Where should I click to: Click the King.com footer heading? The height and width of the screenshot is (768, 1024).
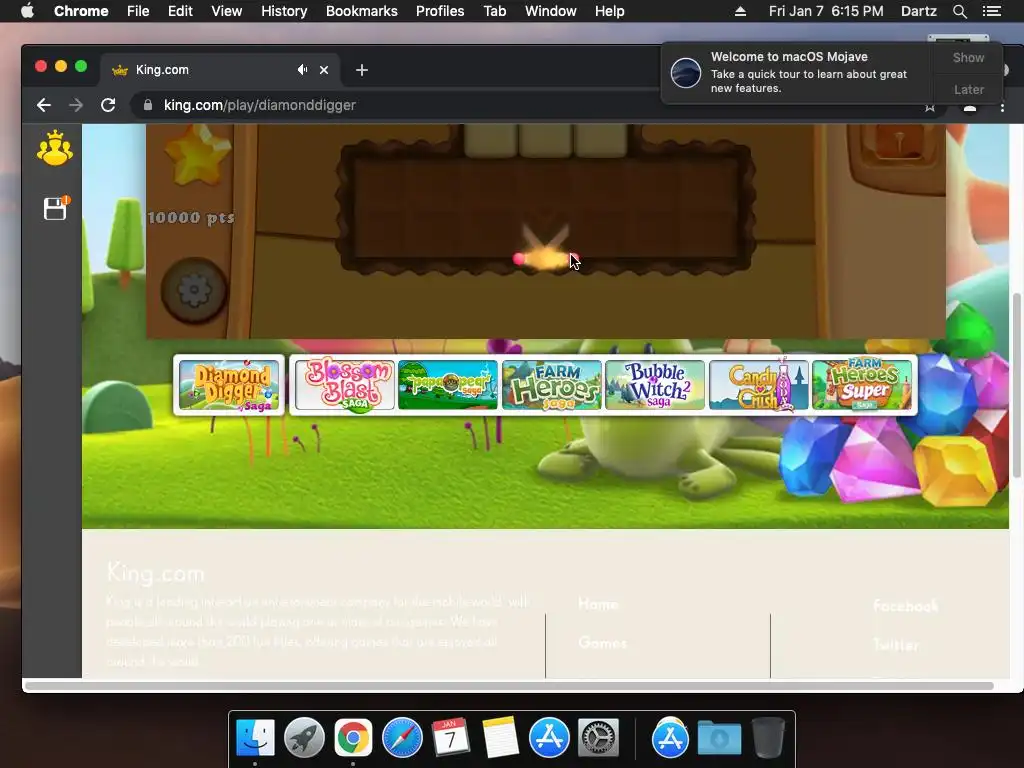pos(155,573)
